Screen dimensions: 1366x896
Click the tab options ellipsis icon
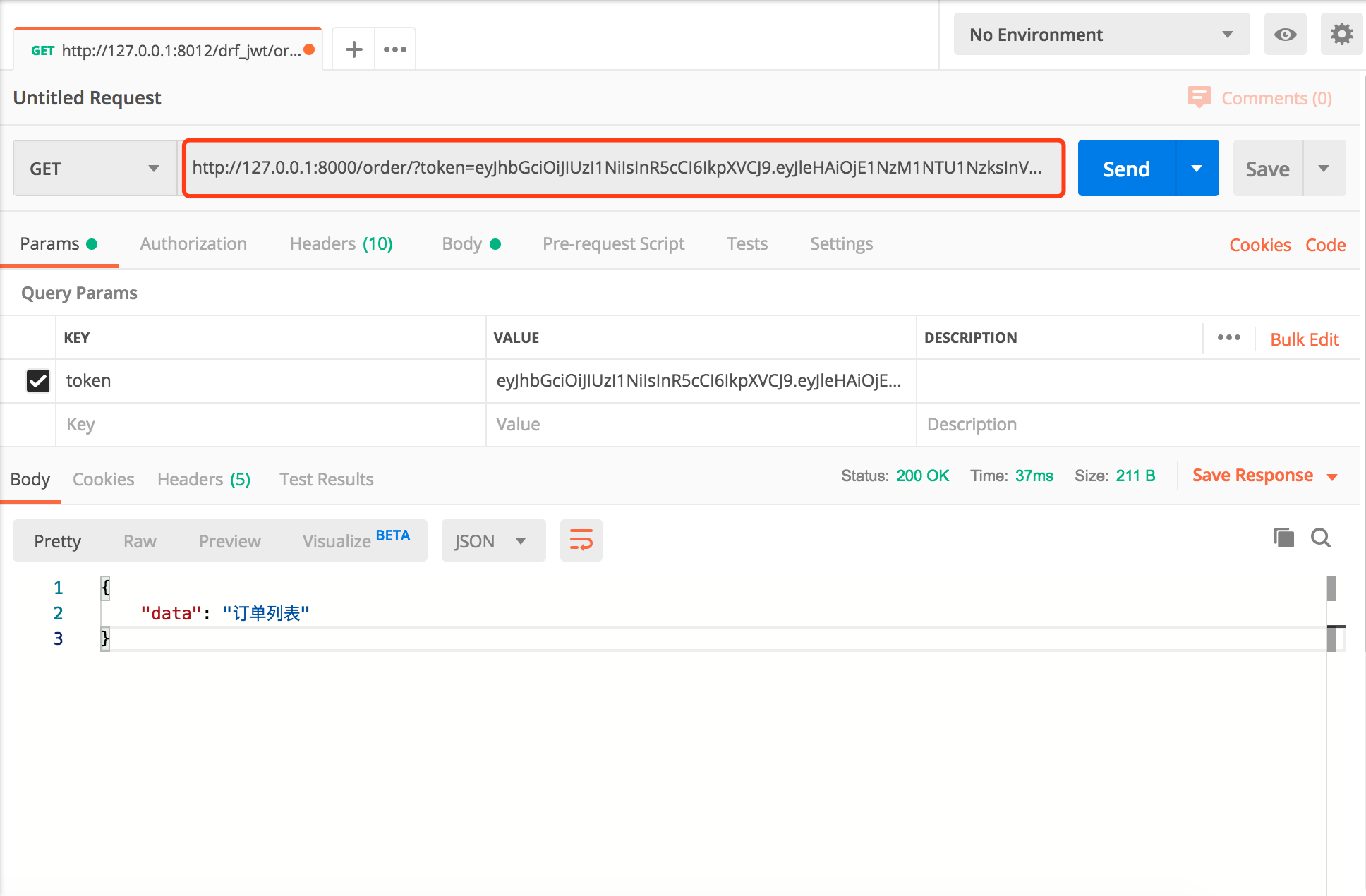395,49
